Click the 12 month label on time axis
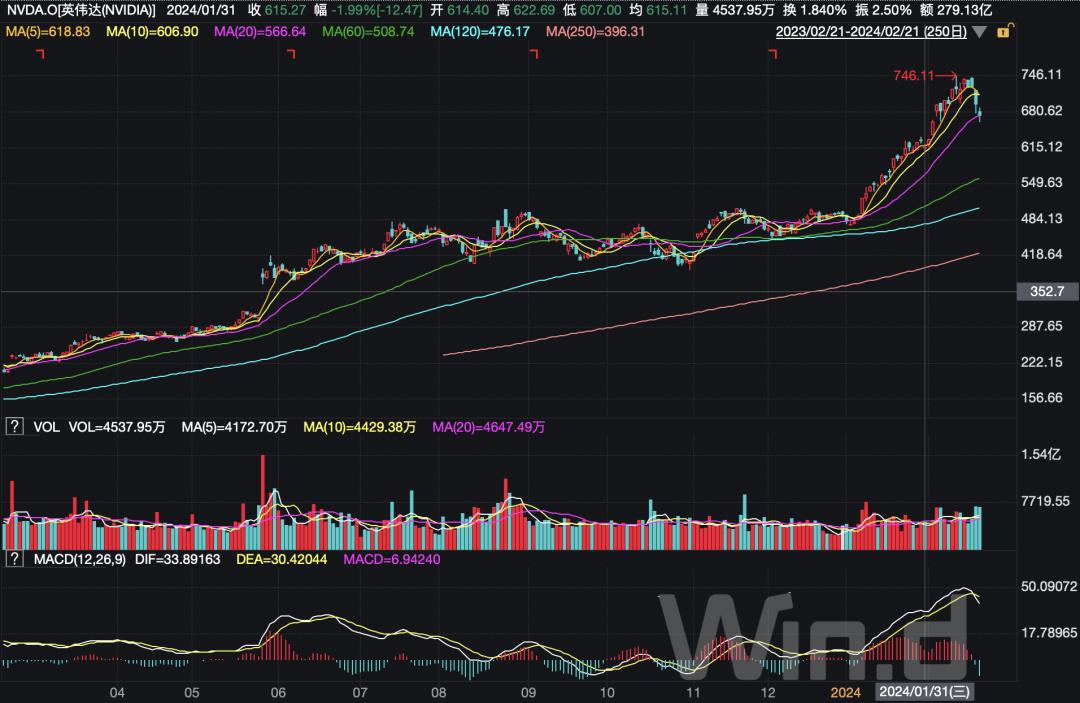The image size is (1080, 703). tap(767, 693)
